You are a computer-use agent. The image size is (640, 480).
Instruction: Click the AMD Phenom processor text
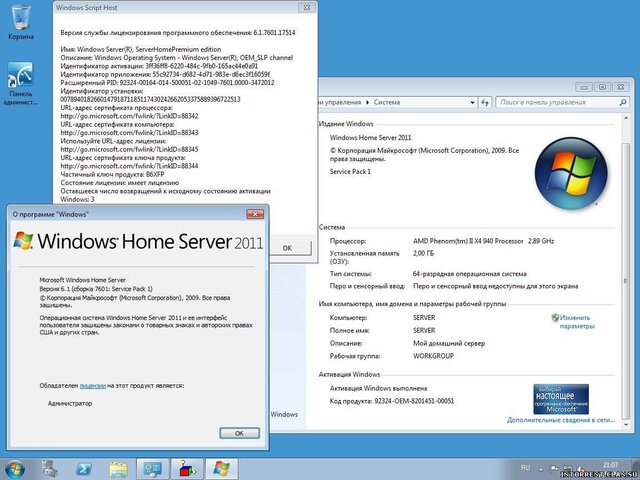pyautogui.click(x=483, y=241)
